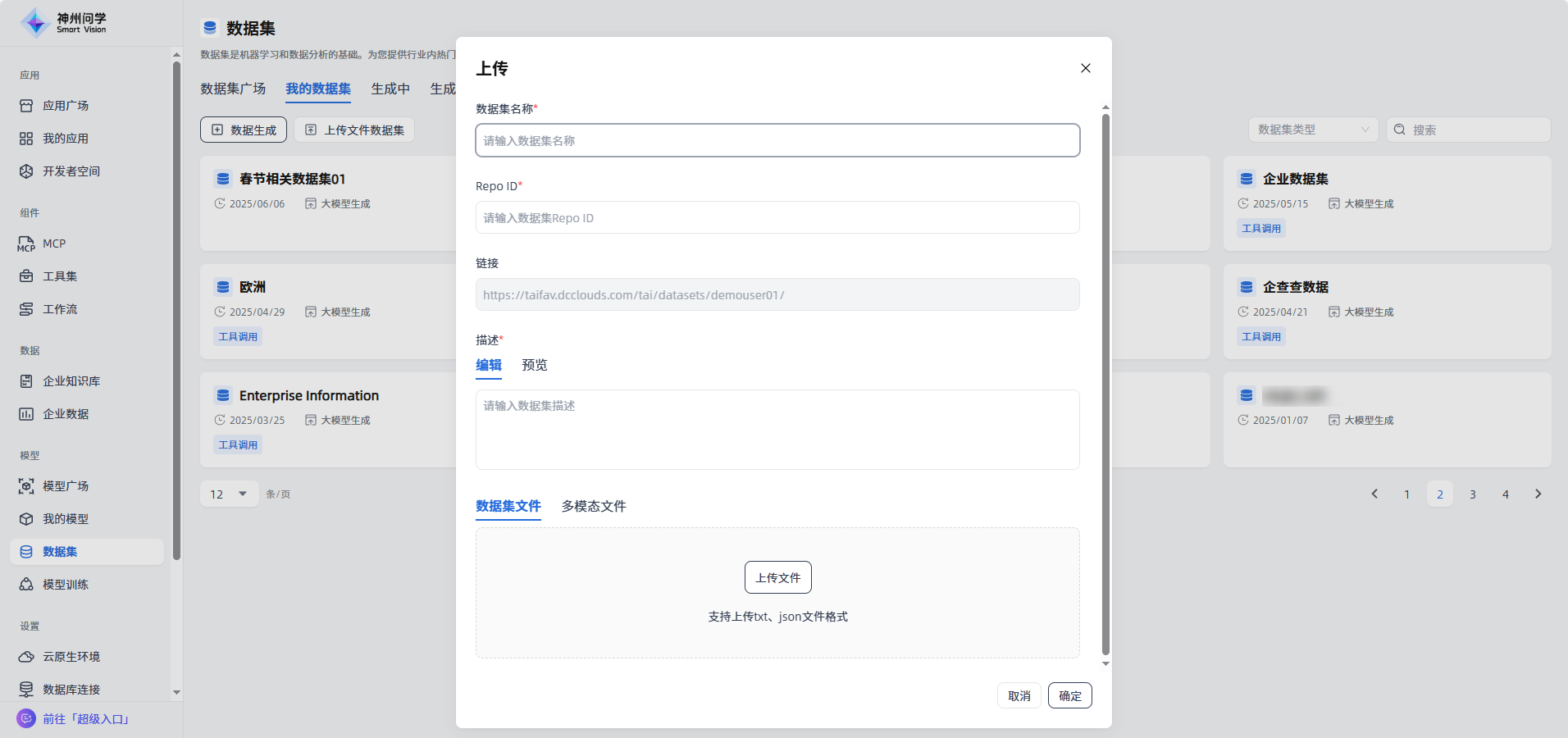The width and height of the screenshot is (1568, 738).
Task: Select the 工作流 workflow icon
Action: click(26, 309)
